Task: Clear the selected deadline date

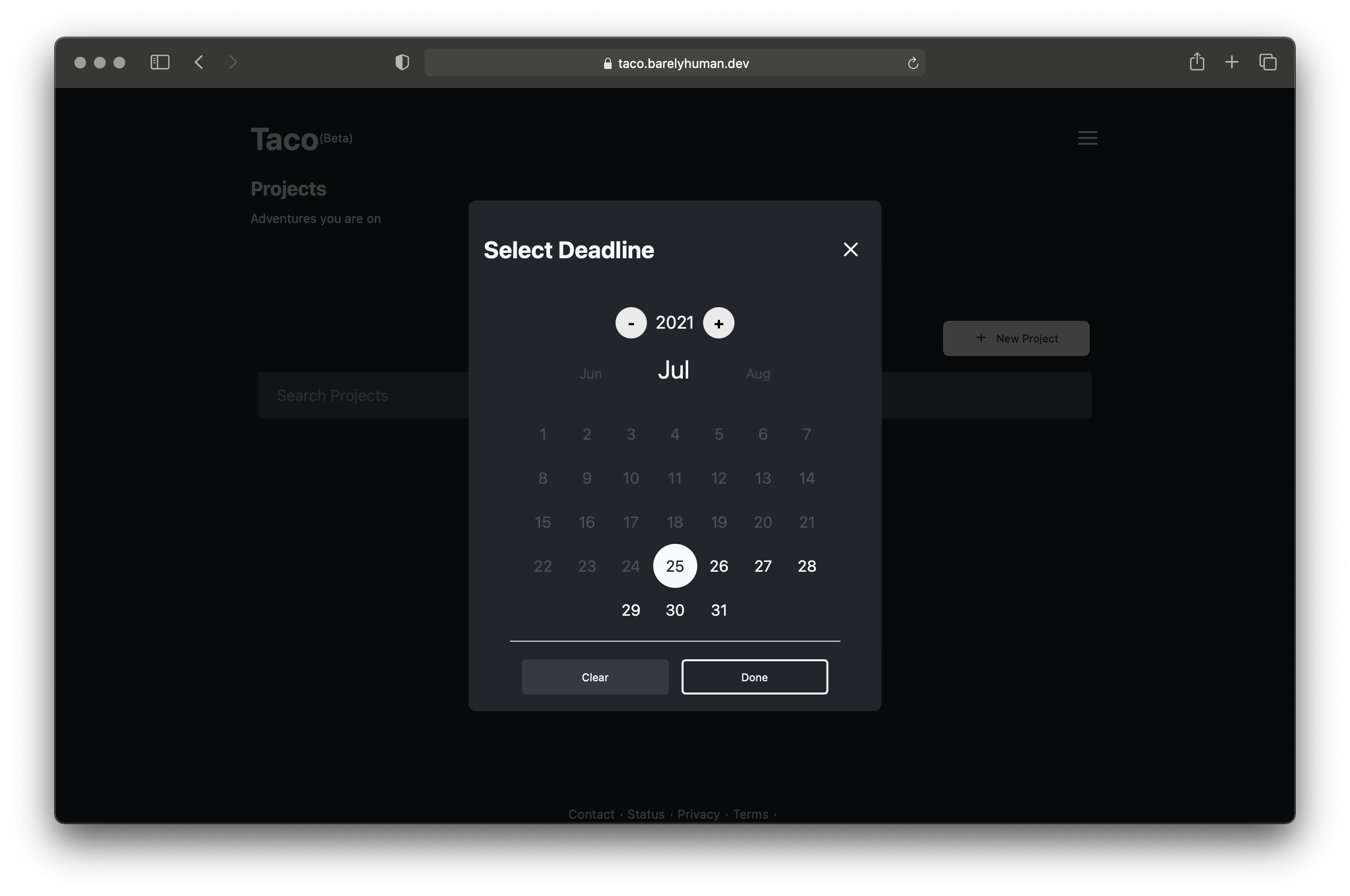Action: click(x=595, y=676)
